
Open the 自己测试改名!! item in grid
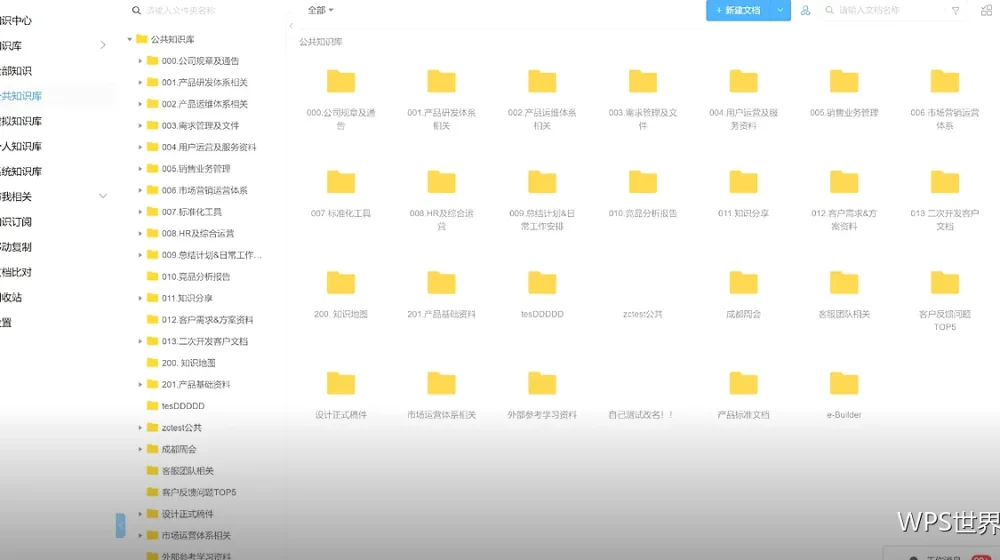pyautogui.click(x=641, y=415)
